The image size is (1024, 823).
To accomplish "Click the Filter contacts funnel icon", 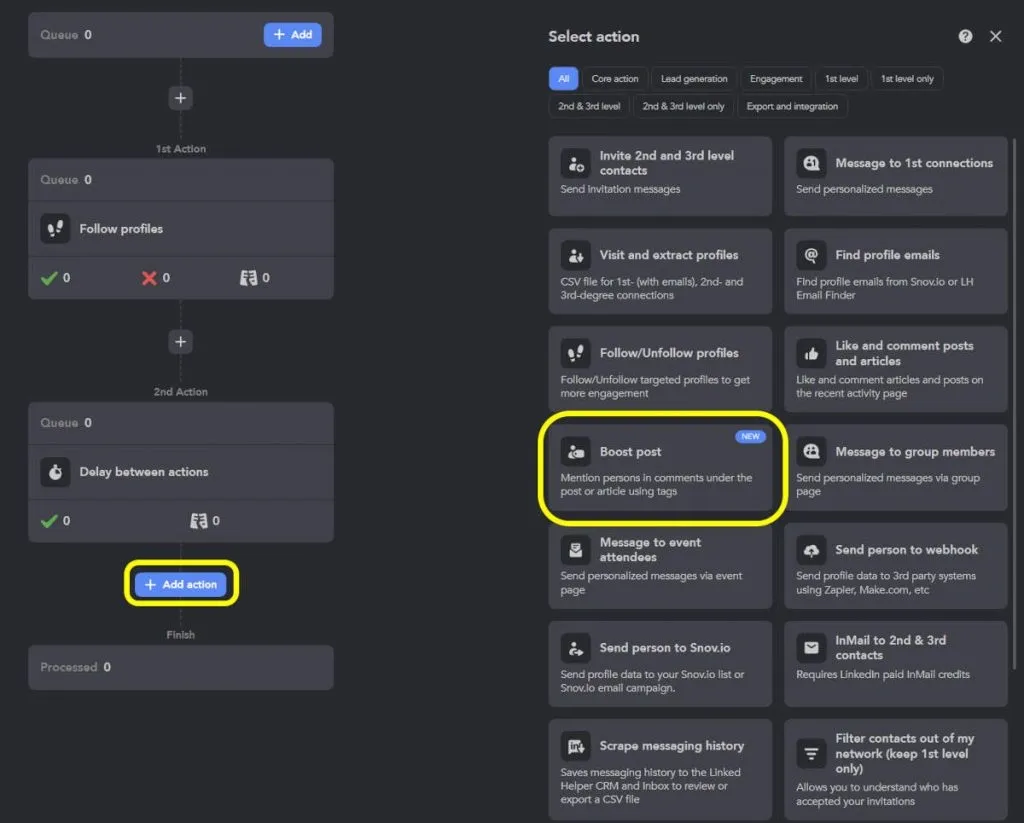I will [811, 754].
